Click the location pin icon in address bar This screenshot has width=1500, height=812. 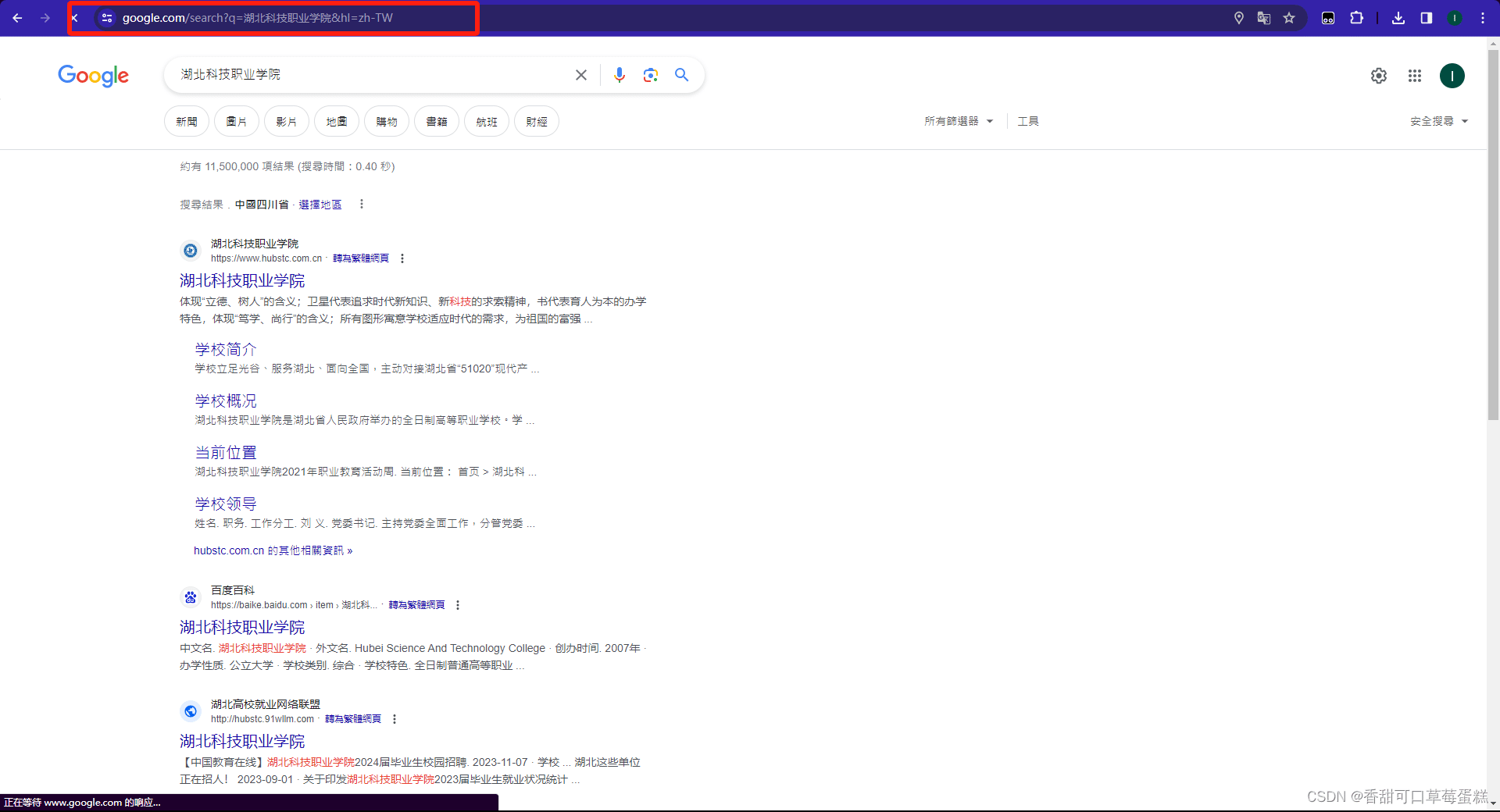coord(1239,18)
